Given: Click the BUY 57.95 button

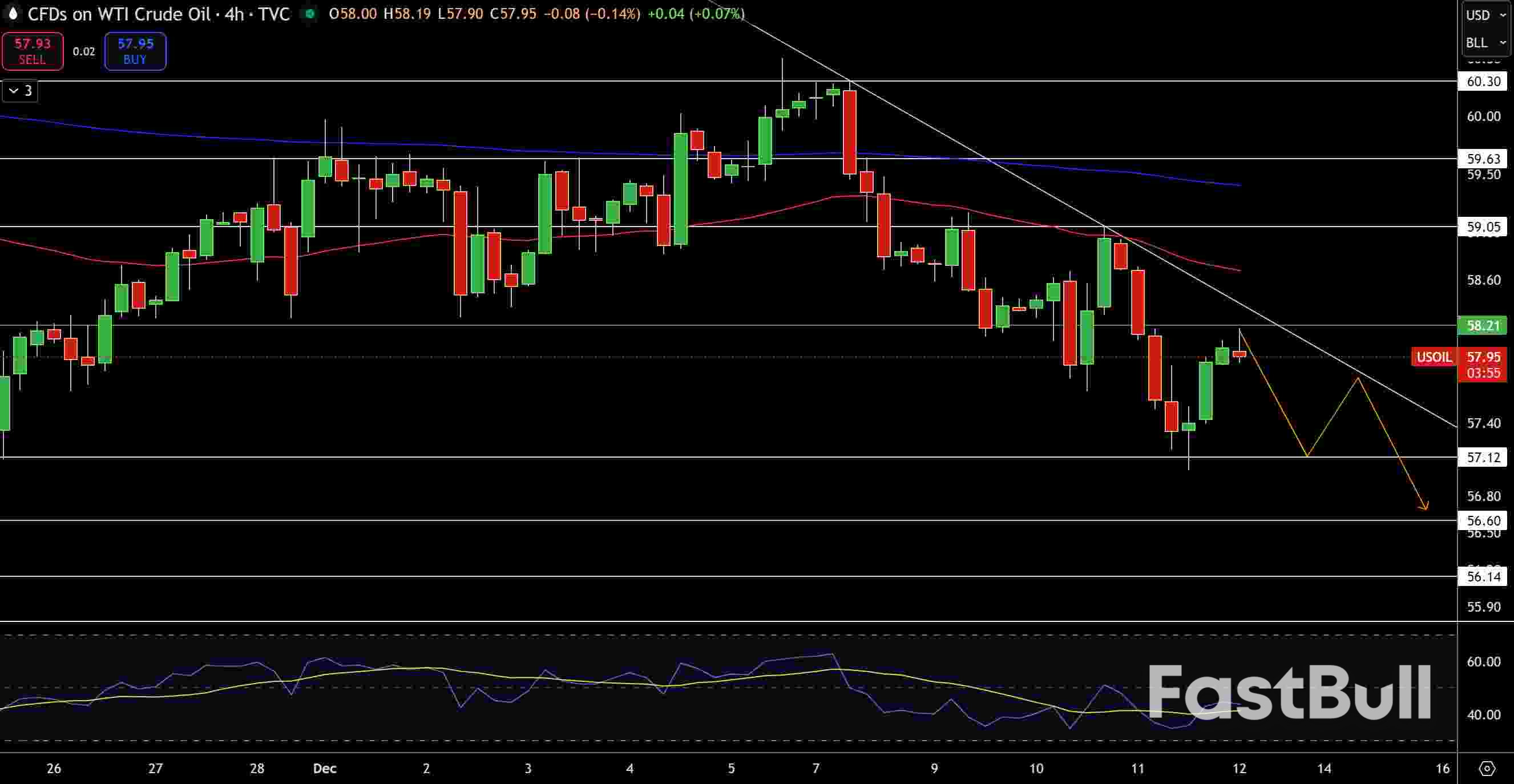Looking at the screenshot, I should [x=135, y=51].
